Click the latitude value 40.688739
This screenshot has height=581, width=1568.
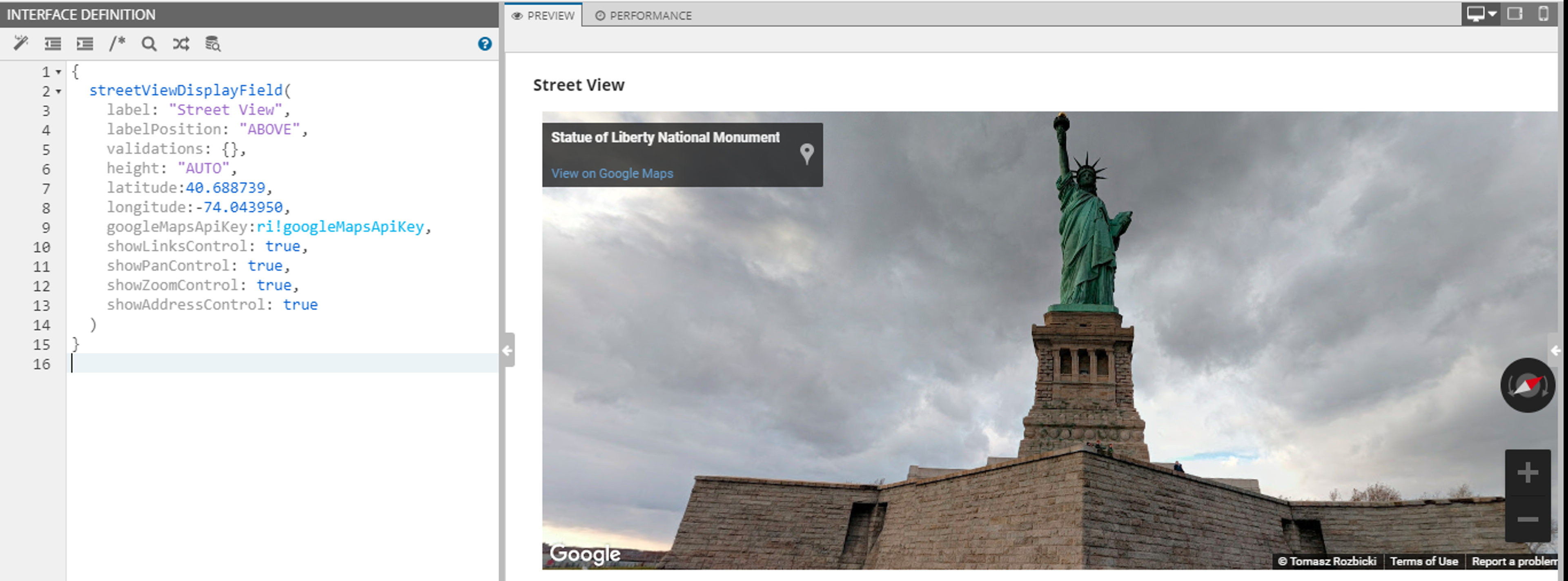(x=225, y=187)
